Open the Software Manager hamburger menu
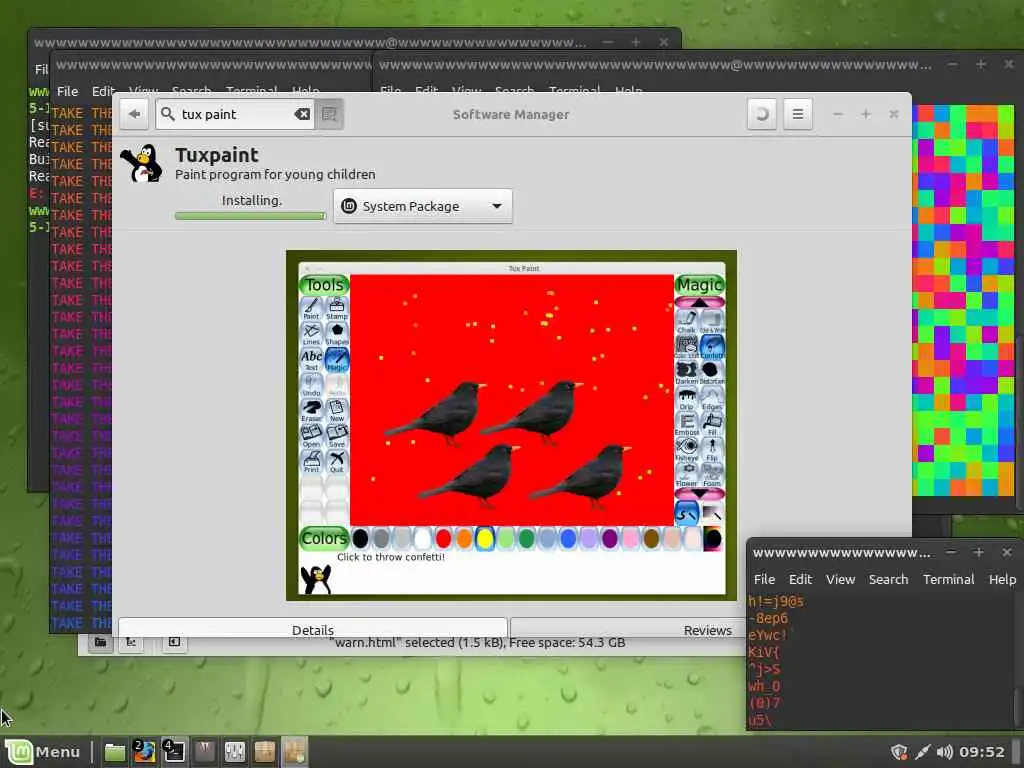The height and width of the screenshot is (768, 1024). [x=797, y=114]
